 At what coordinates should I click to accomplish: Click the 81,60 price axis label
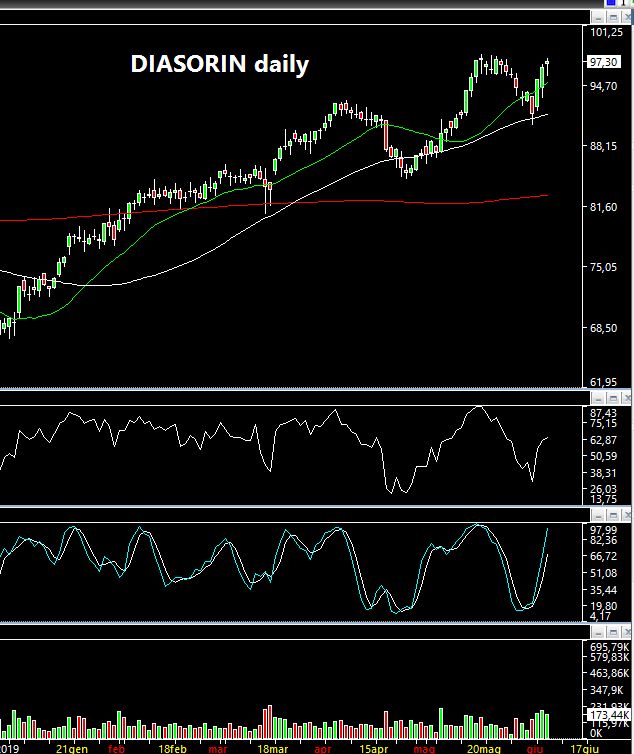603,207
